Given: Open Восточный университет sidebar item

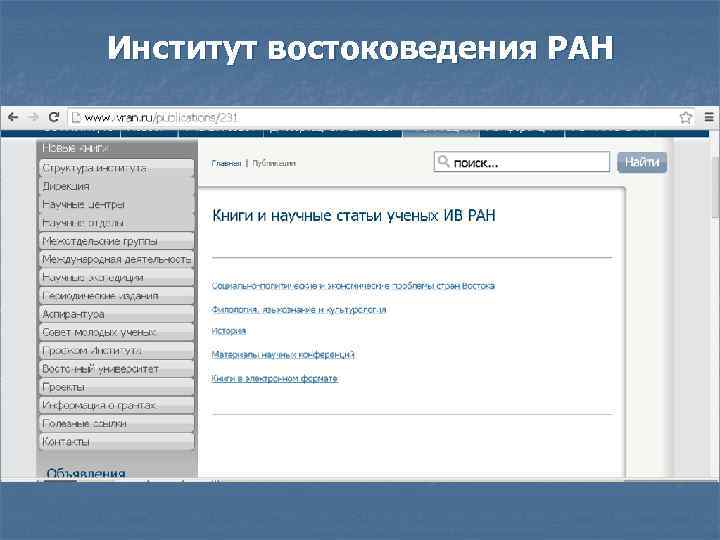Looking at the screenshot, I should coord(117,369).
